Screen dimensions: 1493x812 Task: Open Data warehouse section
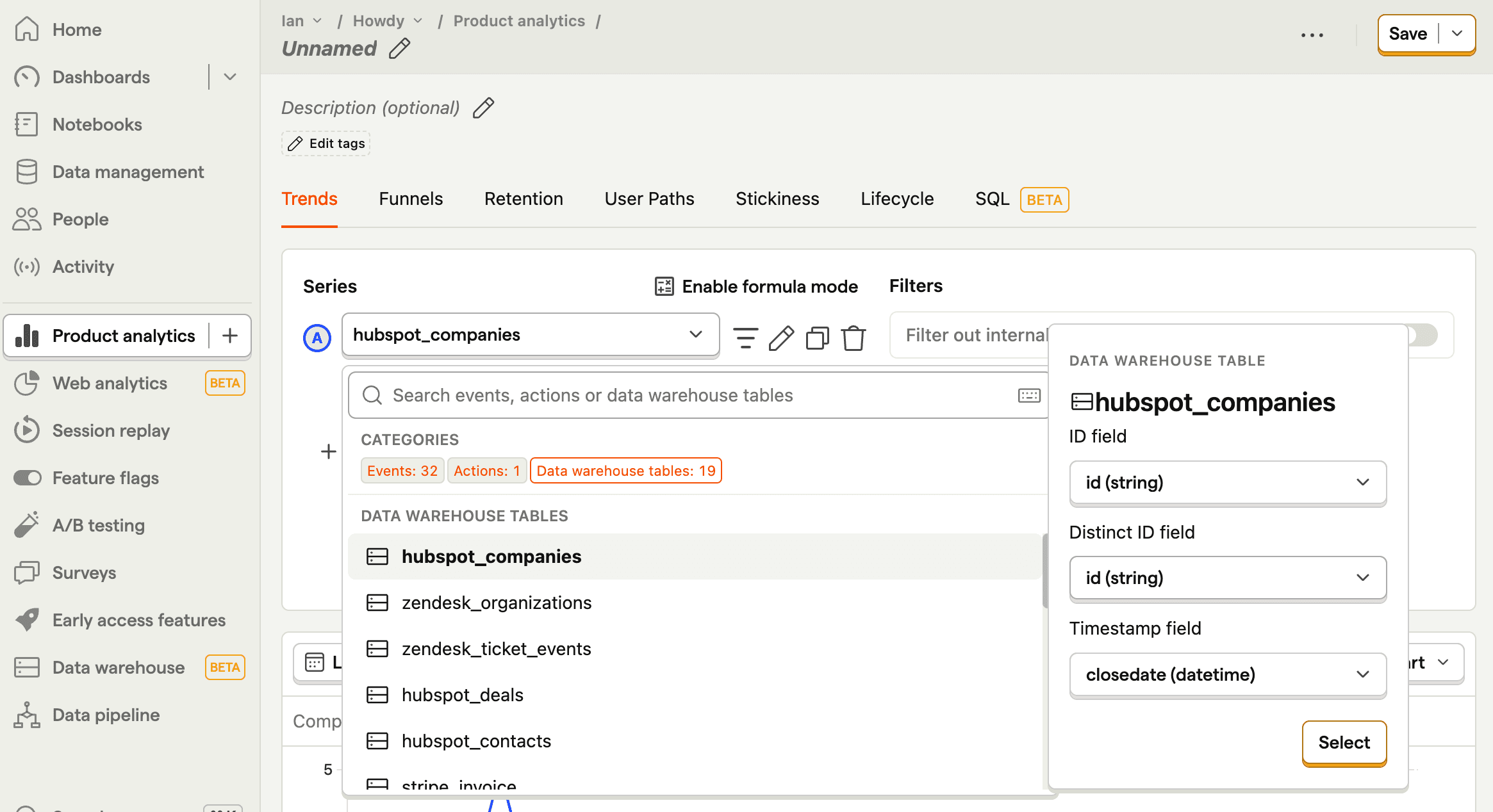tap(119, 667)
